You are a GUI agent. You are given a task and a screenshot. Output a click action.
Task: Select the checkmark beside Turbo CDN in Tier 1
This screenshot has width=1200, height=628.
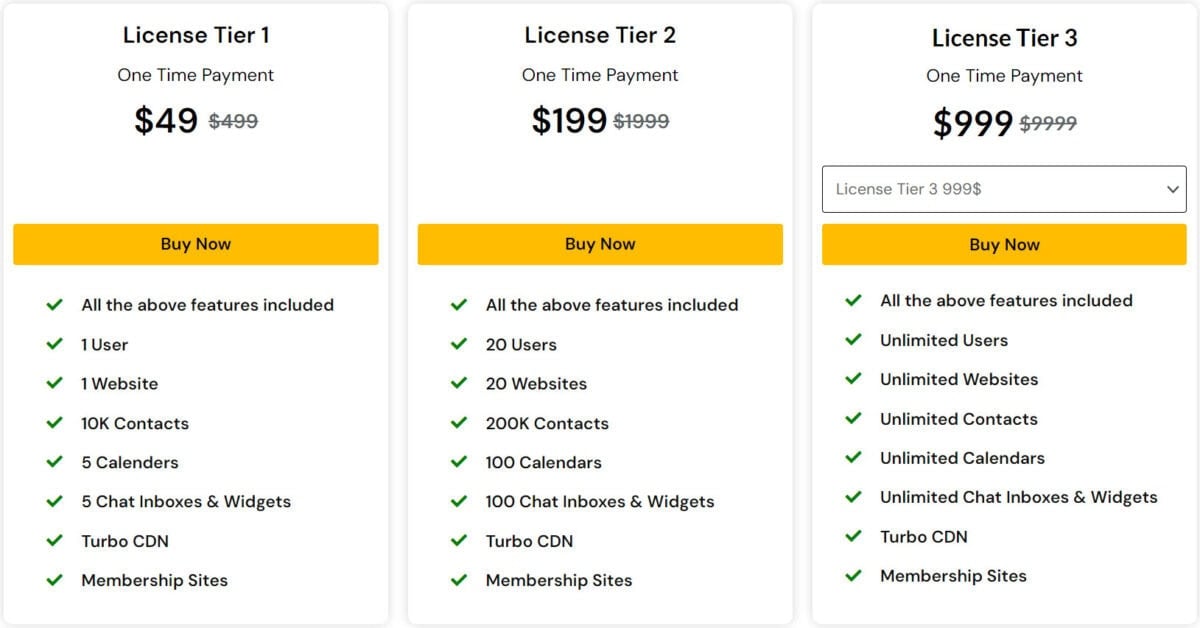pyautogui.click(x=55, y=541)
